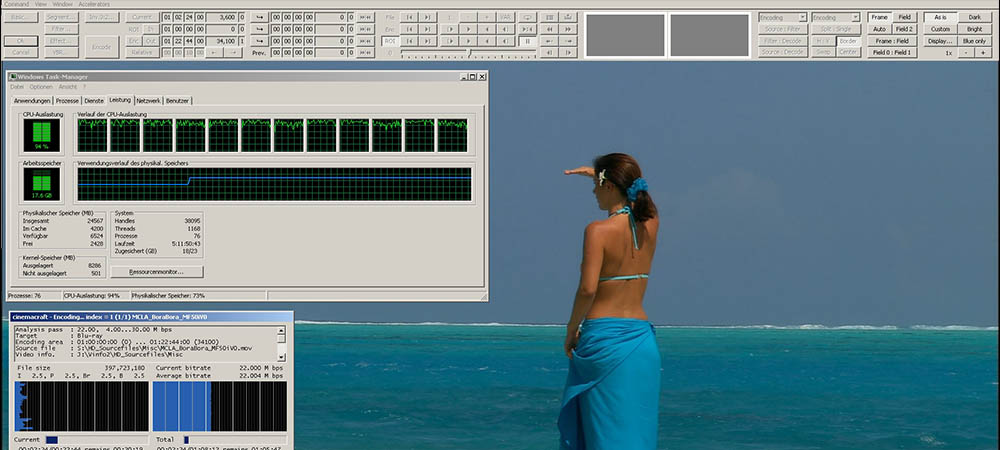The image size is (1000, 450).
Task: Enable the Blue only view
Action: pos(974,41)
